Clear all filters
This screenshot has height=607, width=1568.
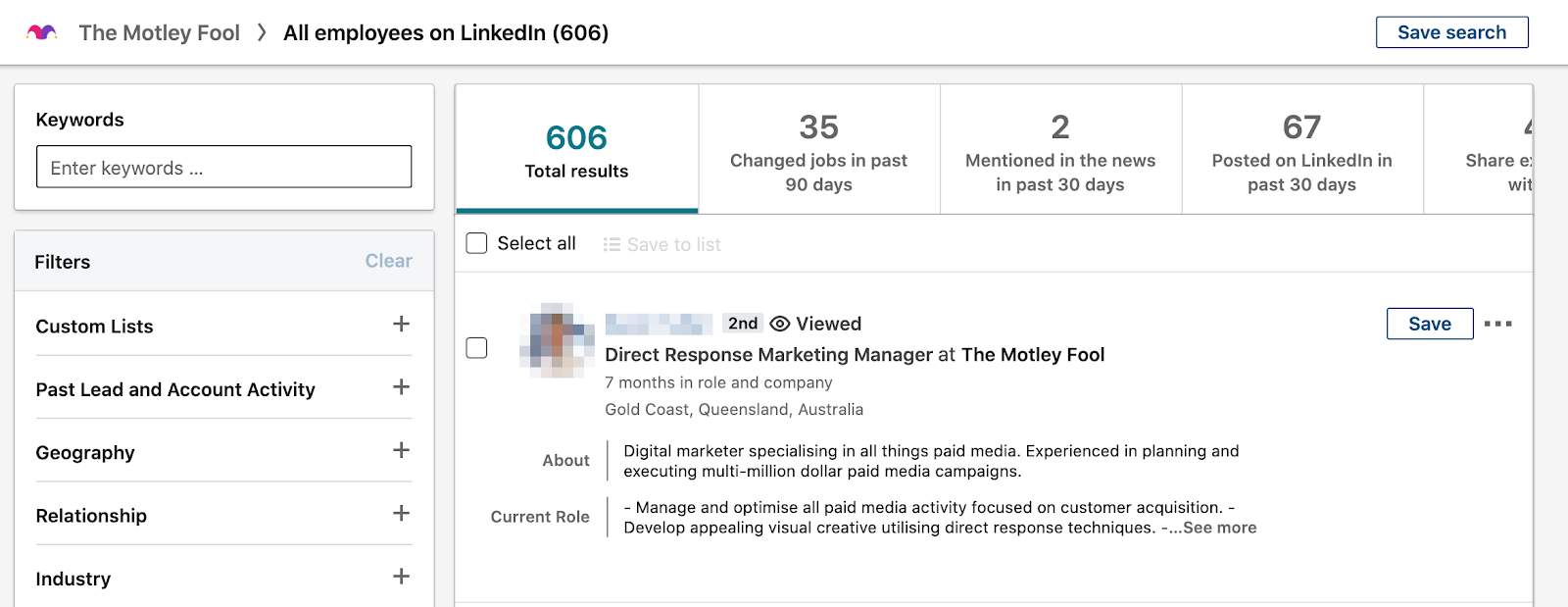coord(388,261)
